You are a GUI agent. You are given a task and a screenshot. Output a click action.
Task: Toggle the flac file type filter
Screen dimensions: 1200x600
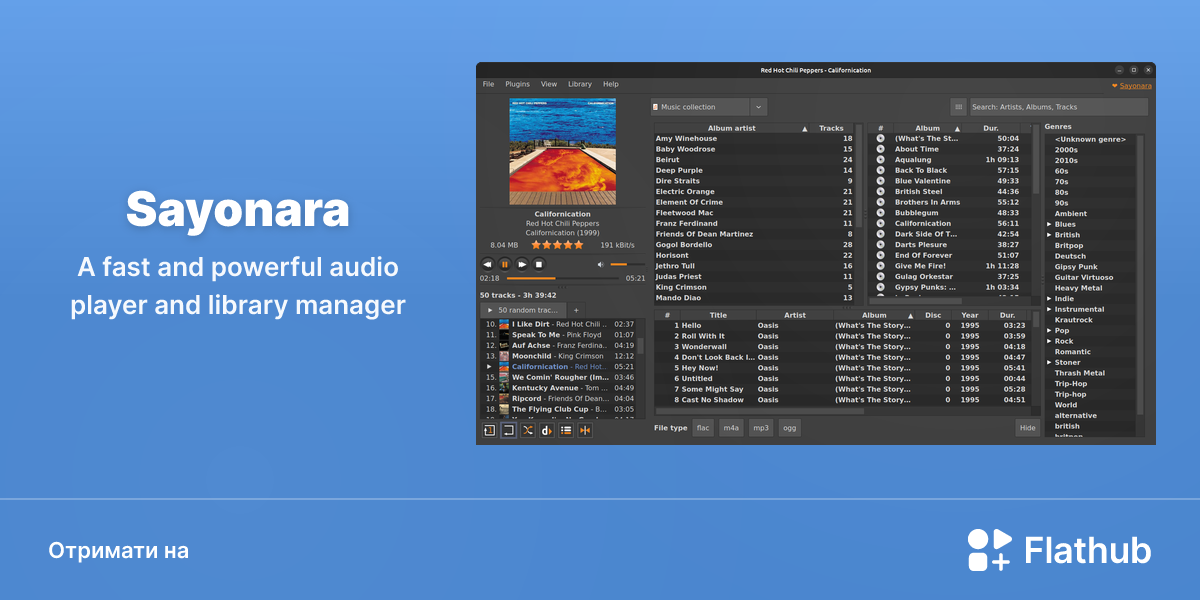703,428
